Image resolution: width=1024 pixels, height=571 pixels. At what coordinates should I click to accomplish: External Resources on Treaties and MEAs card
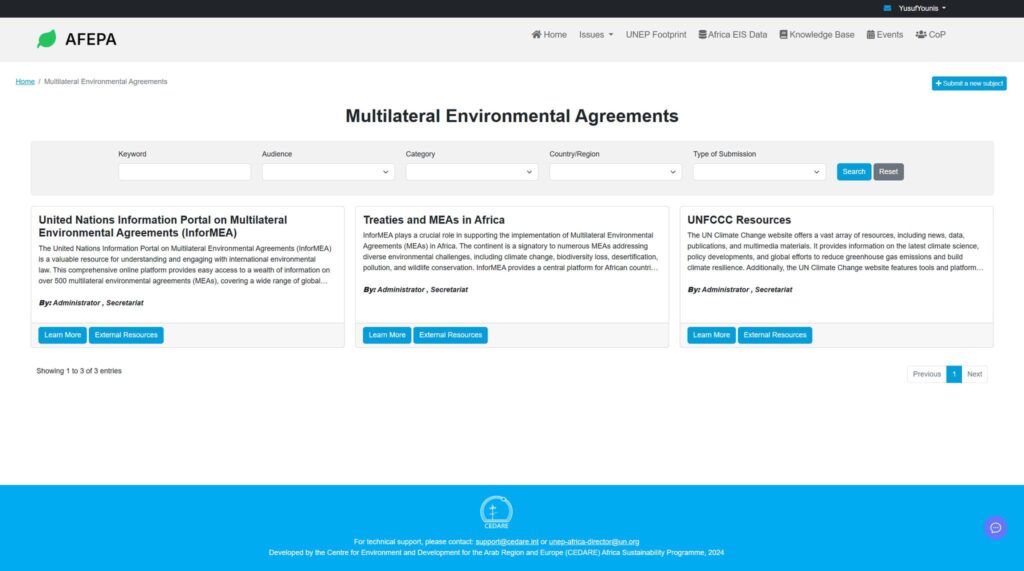coord(450,335)
